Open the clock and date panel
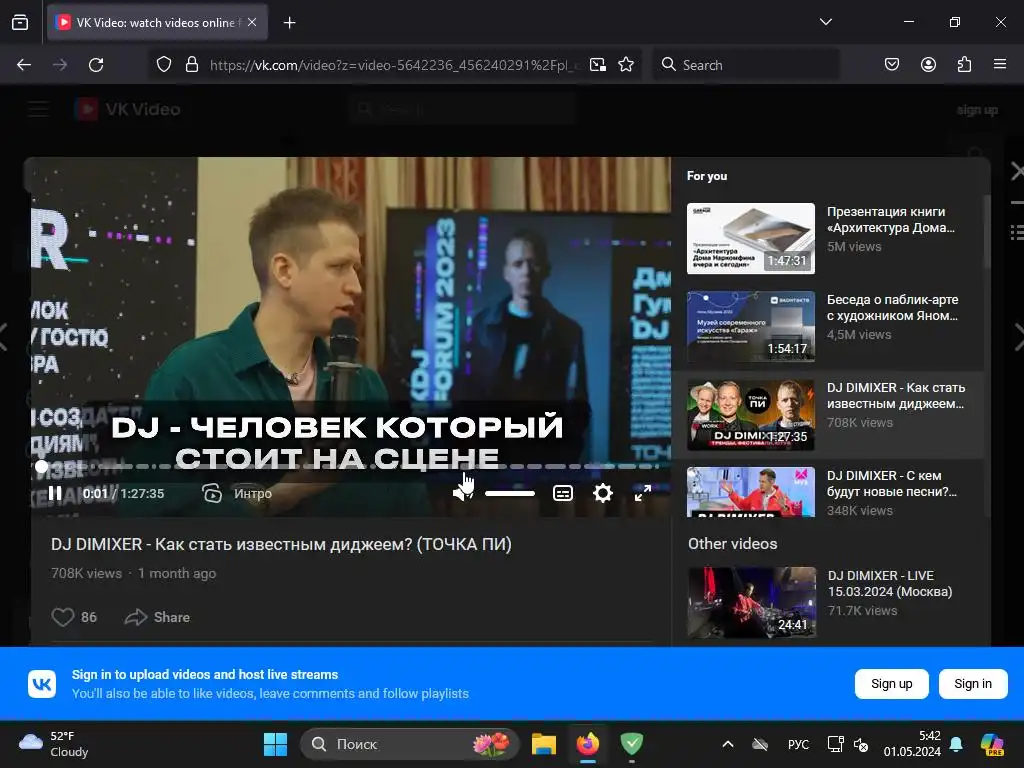This screenshot has height=768, width=1024. [x=912, y=744]
